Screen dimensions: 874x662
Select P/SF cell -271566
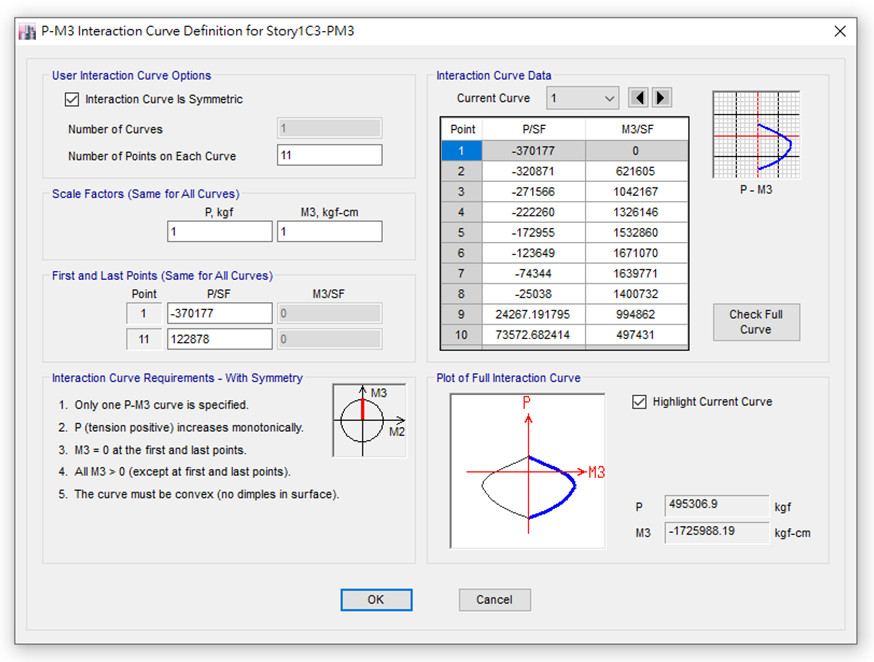pyautogui.click(x=533, y=192)
